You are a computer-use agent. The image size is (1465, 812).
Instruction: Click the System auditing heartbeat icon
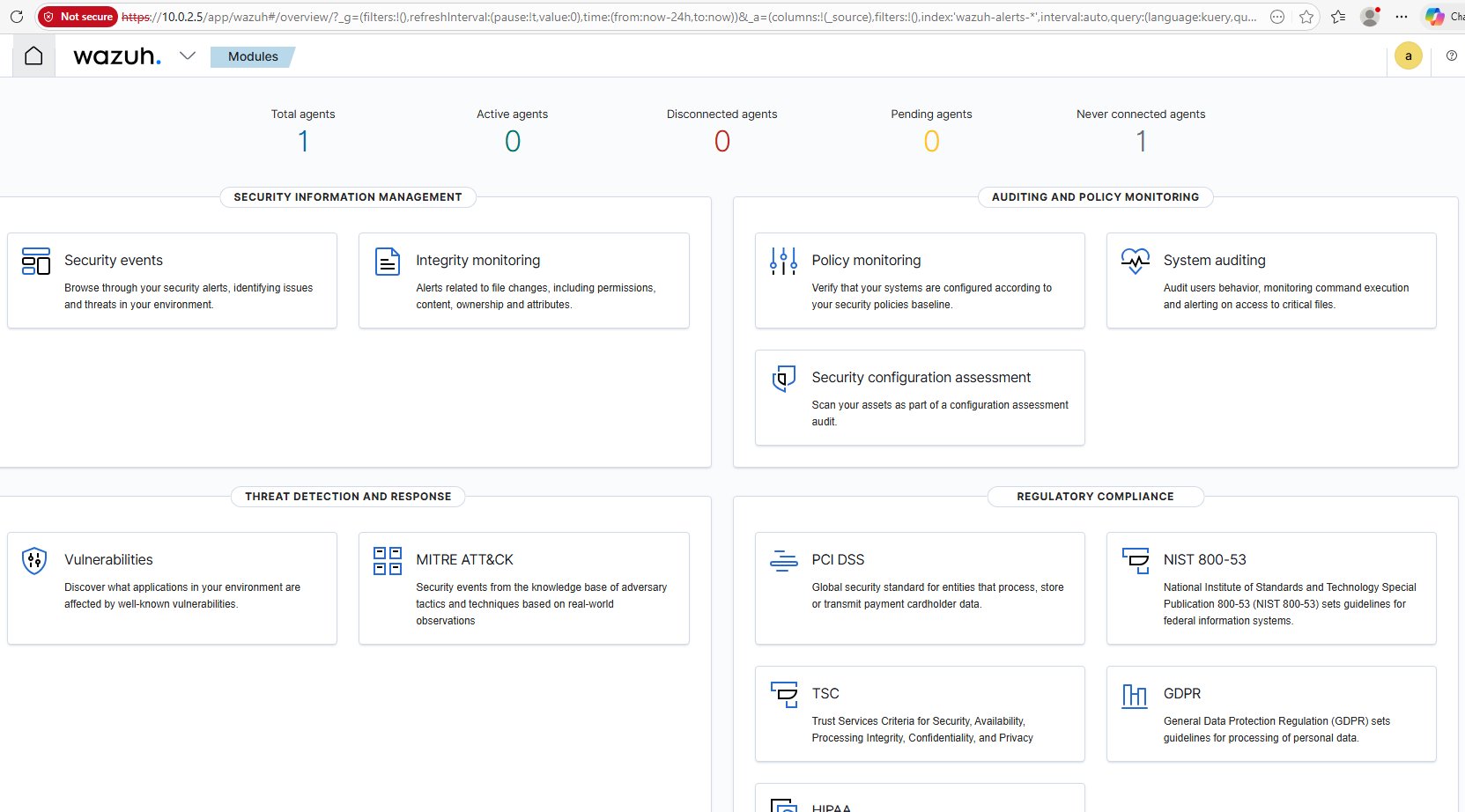coord(1135,261)
